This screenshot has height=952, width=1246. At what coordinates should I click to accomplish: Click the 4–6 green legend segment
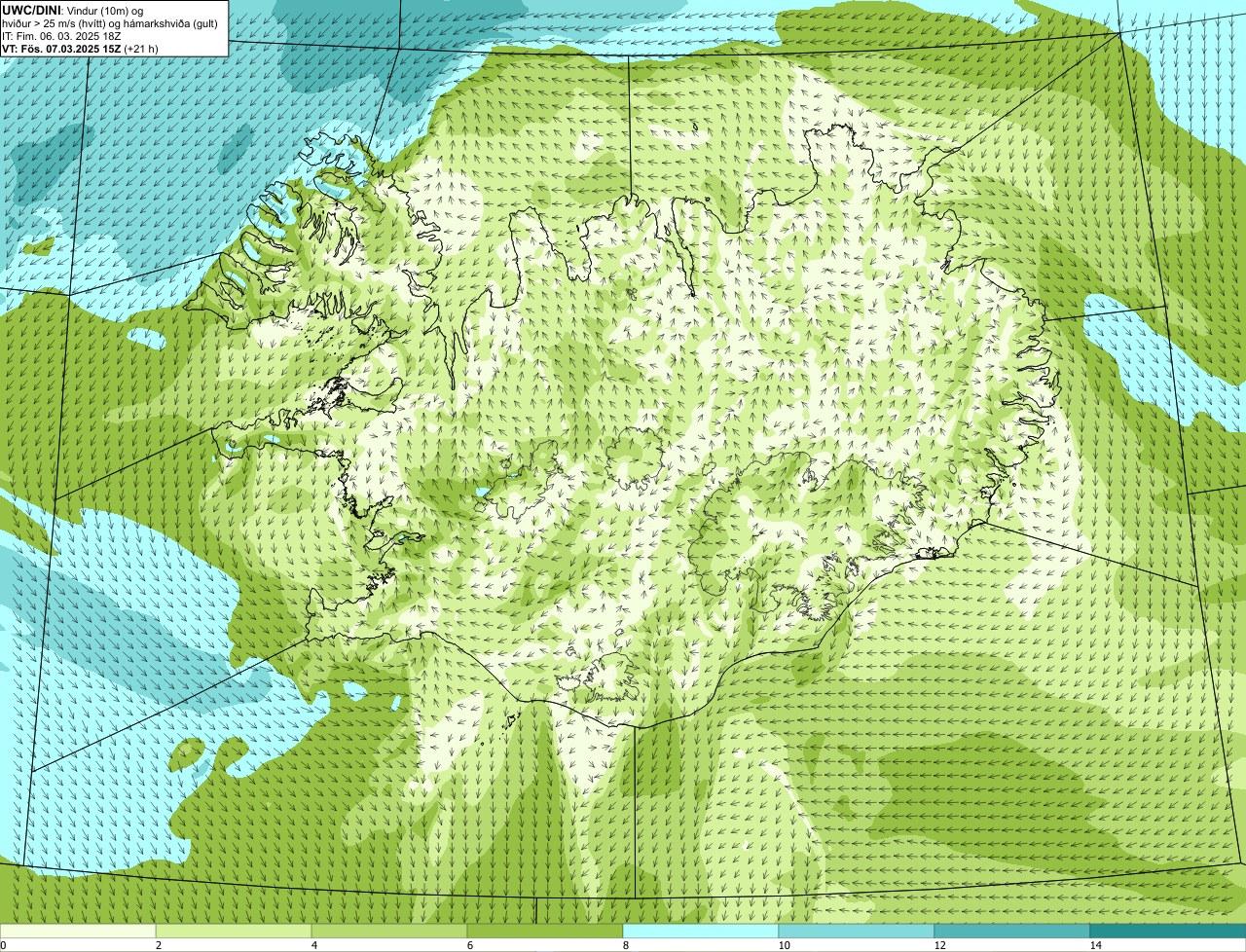389,932
